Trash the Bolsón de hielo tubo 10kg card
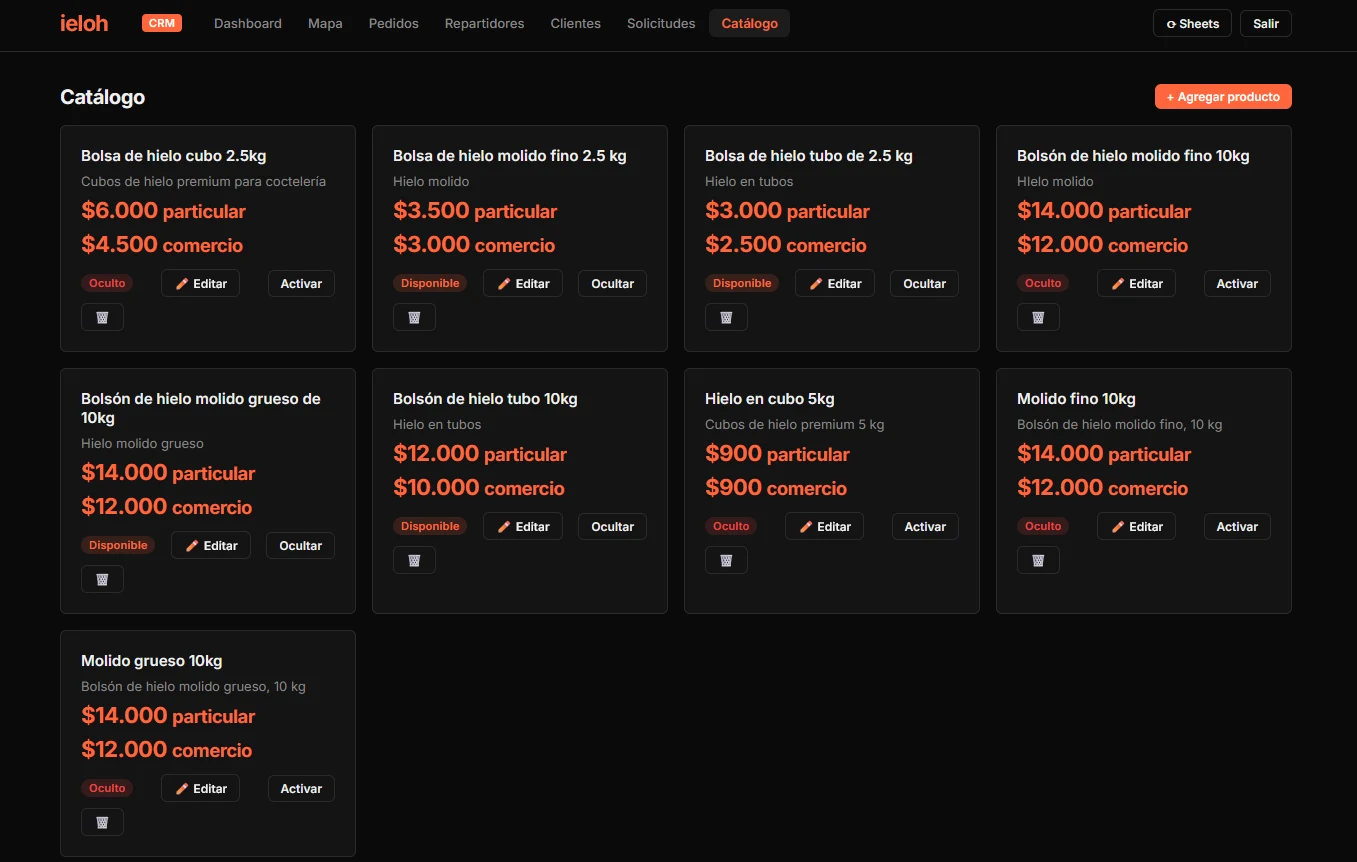This screenshot has height=862, width=1357. (x=414, y=560)
